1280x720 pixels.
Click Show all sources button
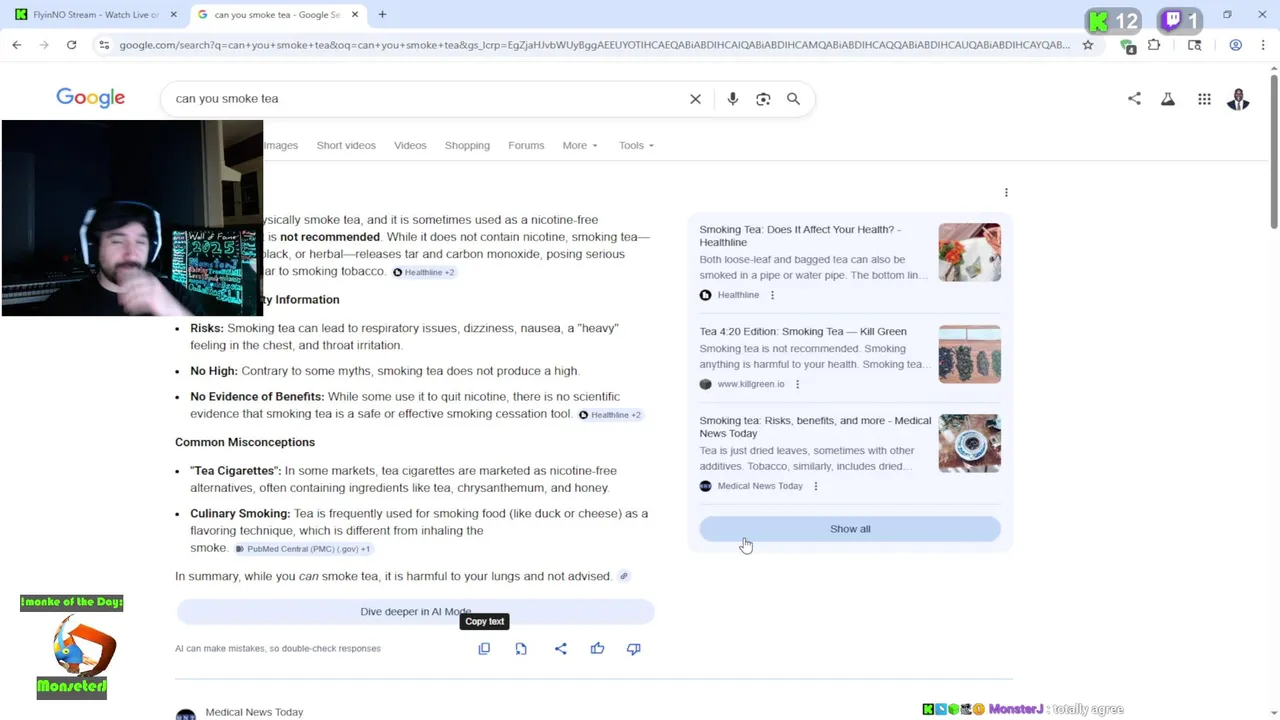[850, 529]
